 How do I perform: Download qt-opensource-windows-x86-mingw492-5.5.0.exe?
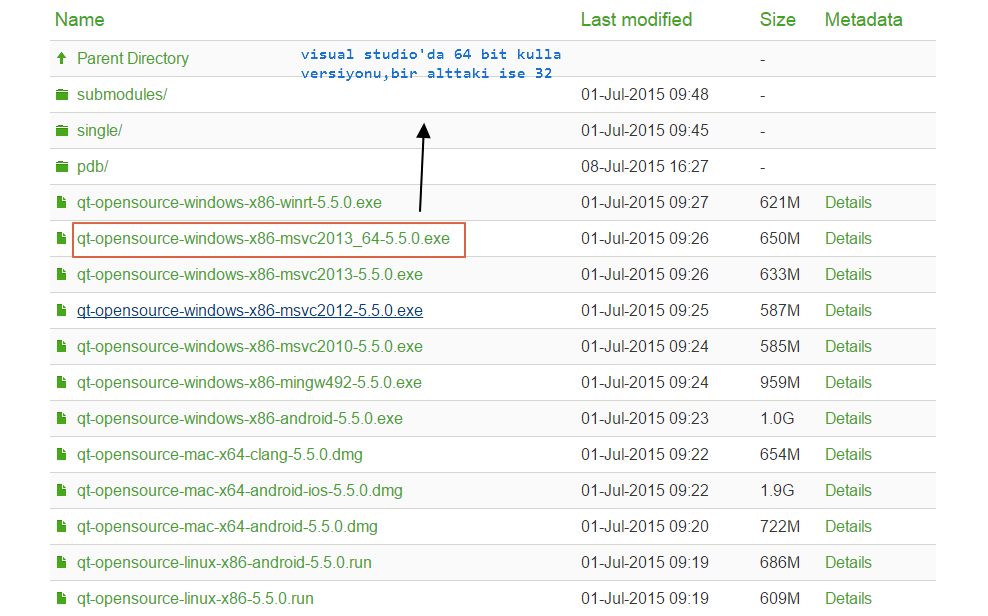pos(250,382)
